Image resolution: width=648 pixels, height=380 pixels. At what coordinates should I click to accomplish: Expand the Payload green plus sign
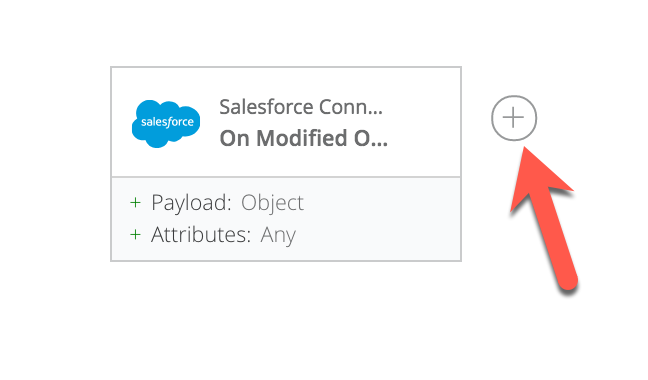[x=135, y=203]
